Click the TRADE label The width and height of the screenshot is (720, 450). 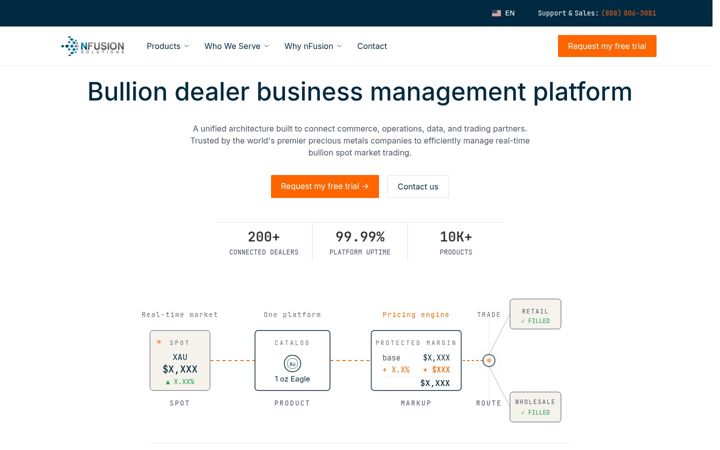489,315
